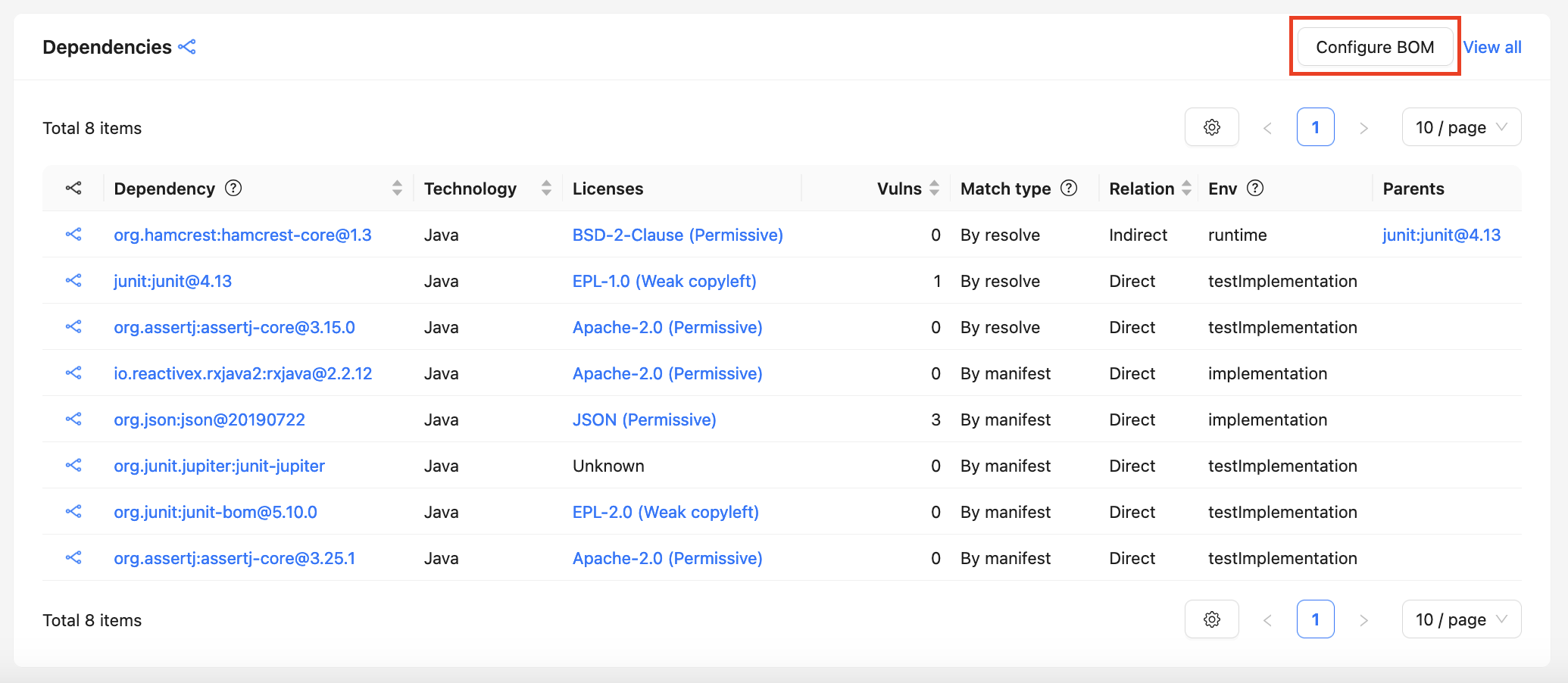
Task: Click runtime env cell in hamcrest row
Action: click(1237, 235)
